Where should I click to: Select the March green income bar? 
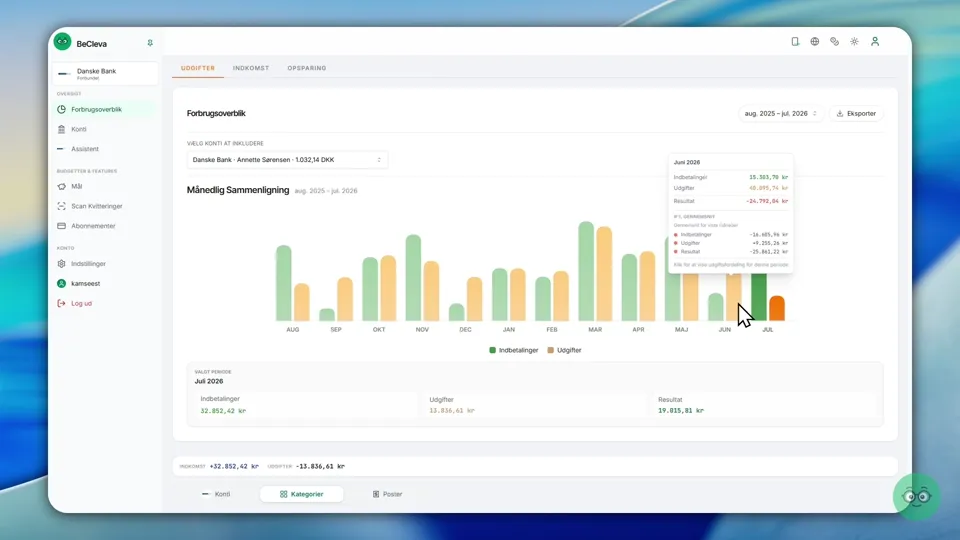586,271
